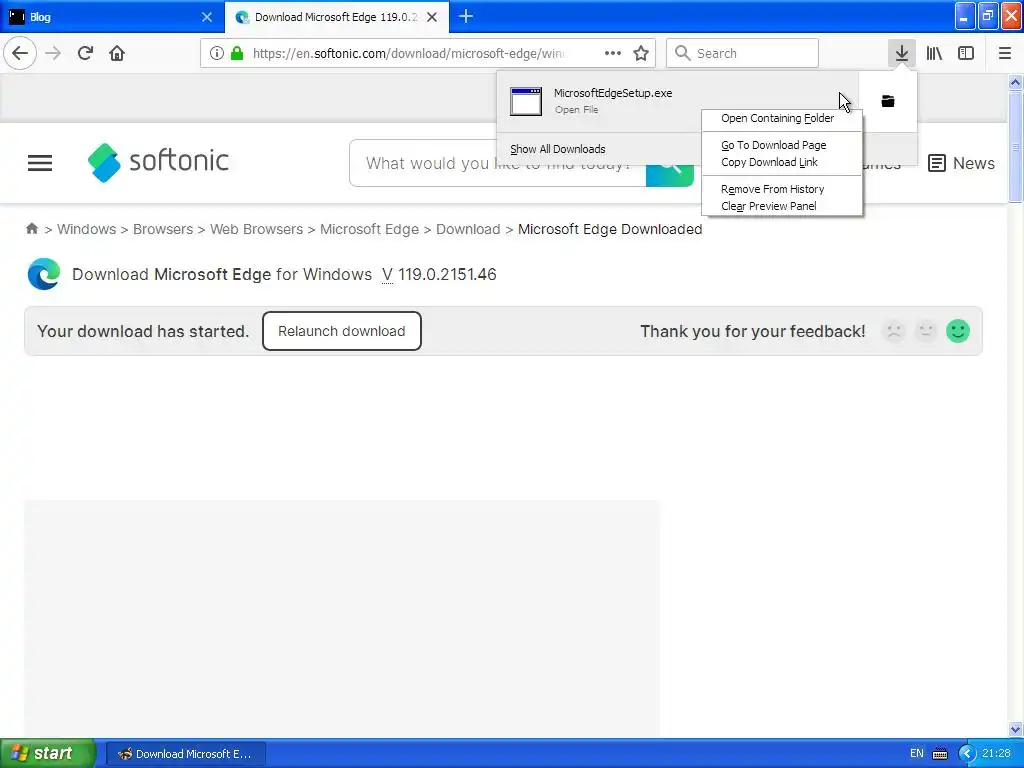Viewport: 1024px width, 768px height.
Task: Select the green happy face feedback icon
Action: pyautogui.click(x=958, y=331)
